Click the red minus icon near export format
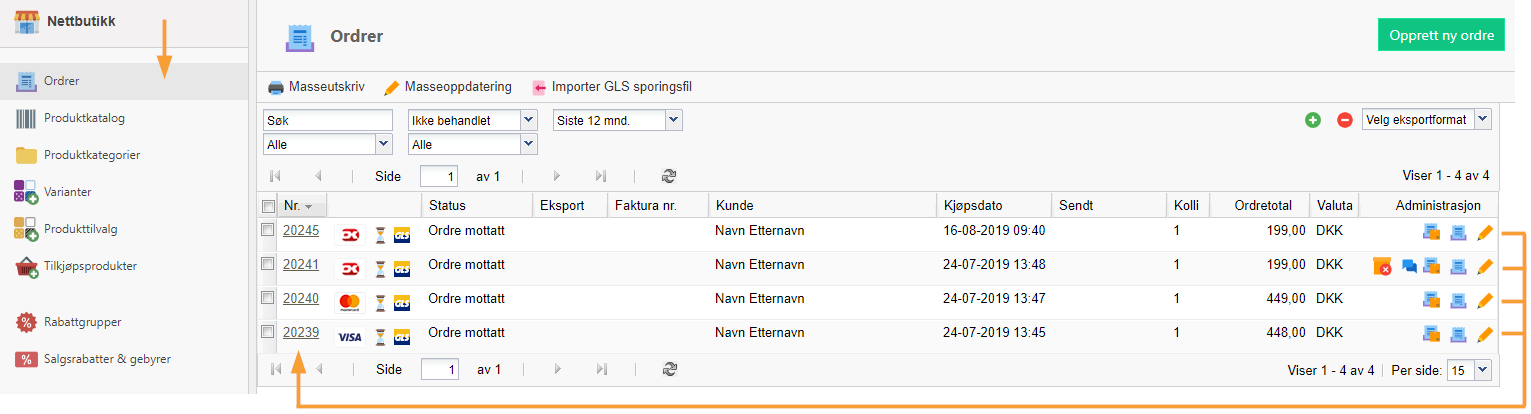This screenshot has height=414, width=1531. click(x=1345, y=120)
